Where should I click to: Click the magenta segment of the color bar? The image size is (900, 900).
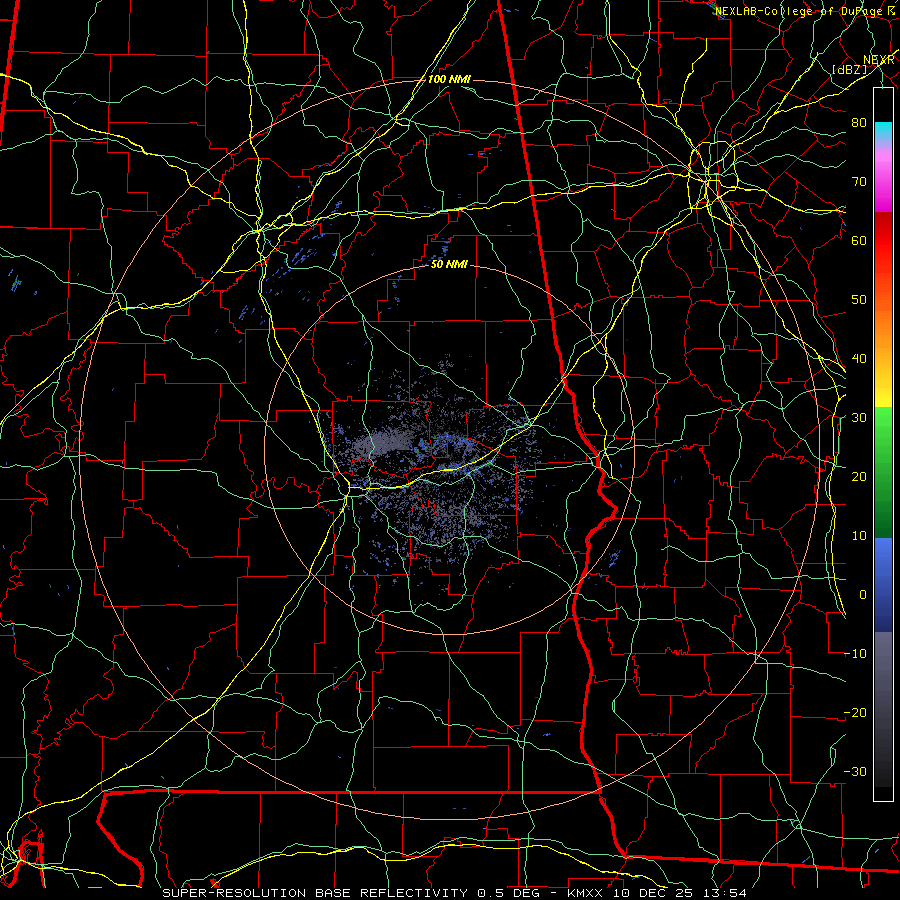pyautogui.click(x=883, y=183)
